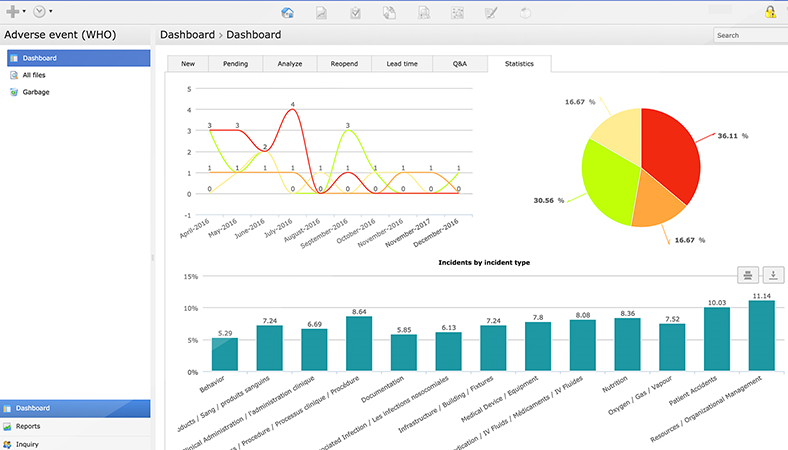Click the Oxygen / Gas / Vapour bar

[672, 347]
